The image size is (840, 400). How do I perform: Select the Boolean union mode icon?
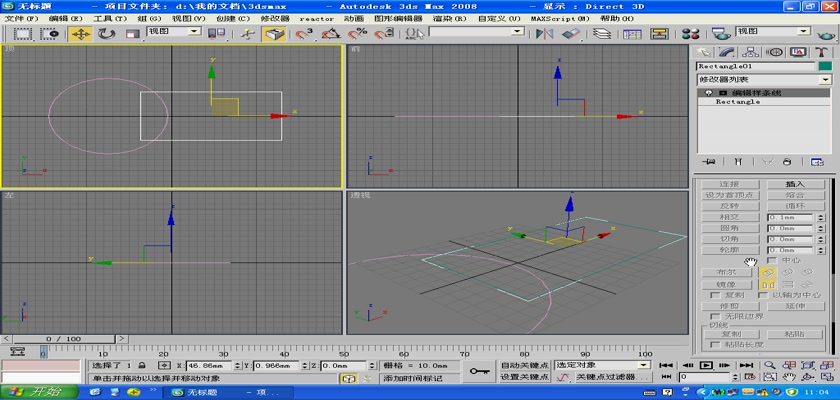point(768,272)
